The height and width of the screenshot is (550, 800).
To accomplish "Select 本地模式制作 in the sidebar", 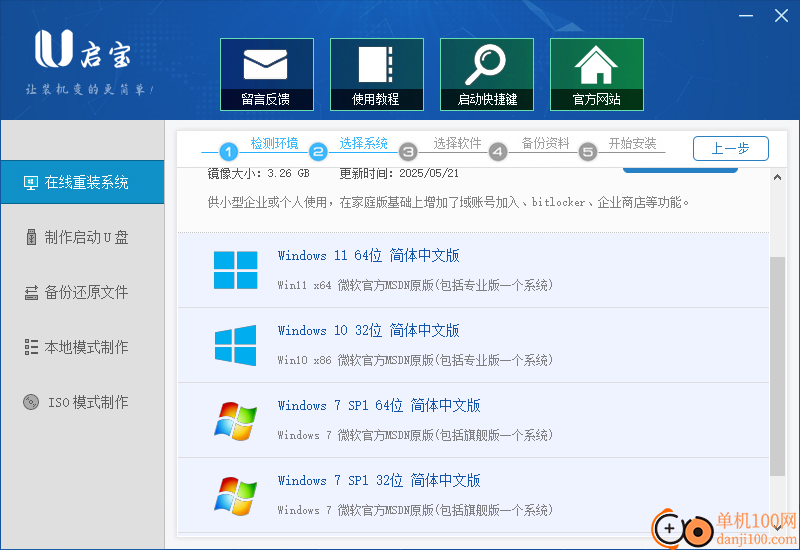I will 82,347.
